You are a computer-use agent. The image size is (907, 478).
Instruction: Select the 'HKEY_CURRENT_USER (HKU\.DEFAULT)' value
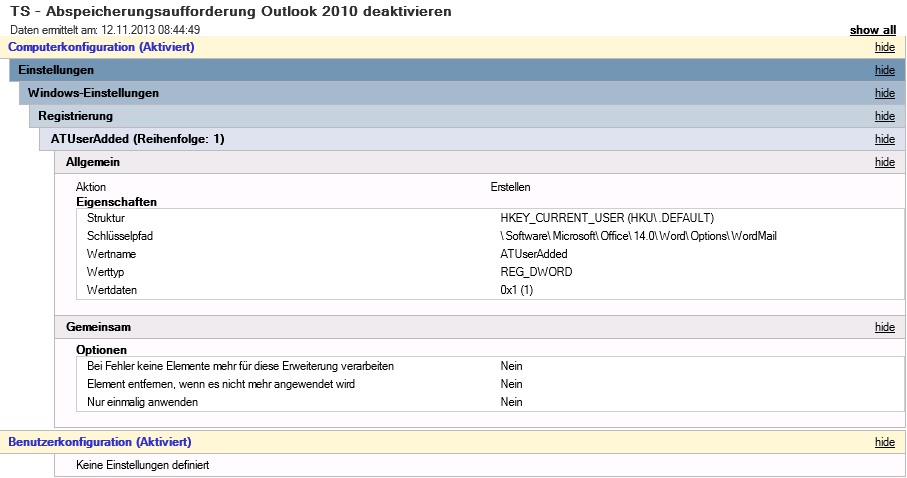click(607, 218)
